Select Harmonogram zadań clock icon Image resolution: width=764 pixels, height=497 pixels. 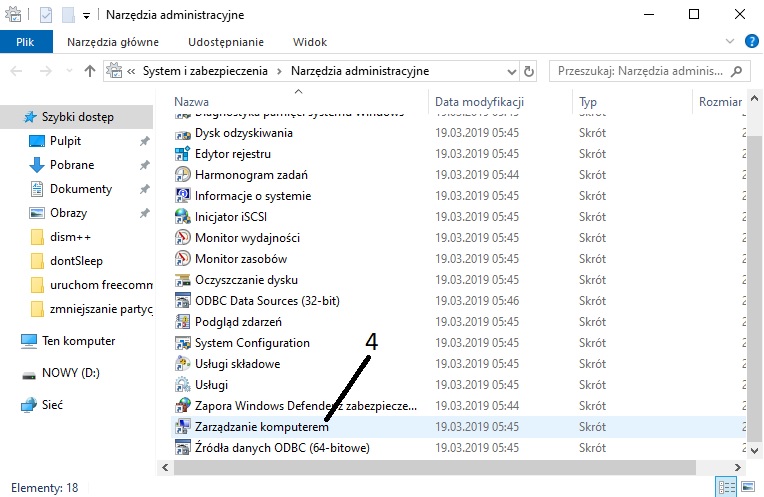coord(183,175)
